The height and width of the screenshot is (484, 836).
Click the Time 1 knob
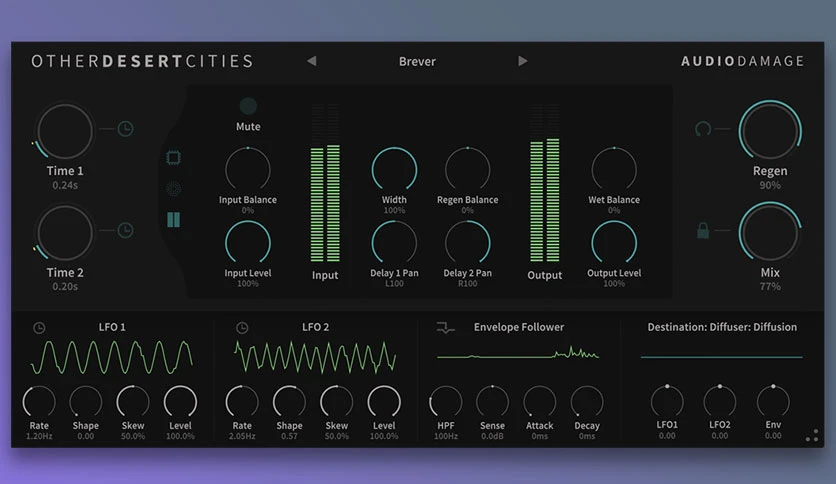65,131
